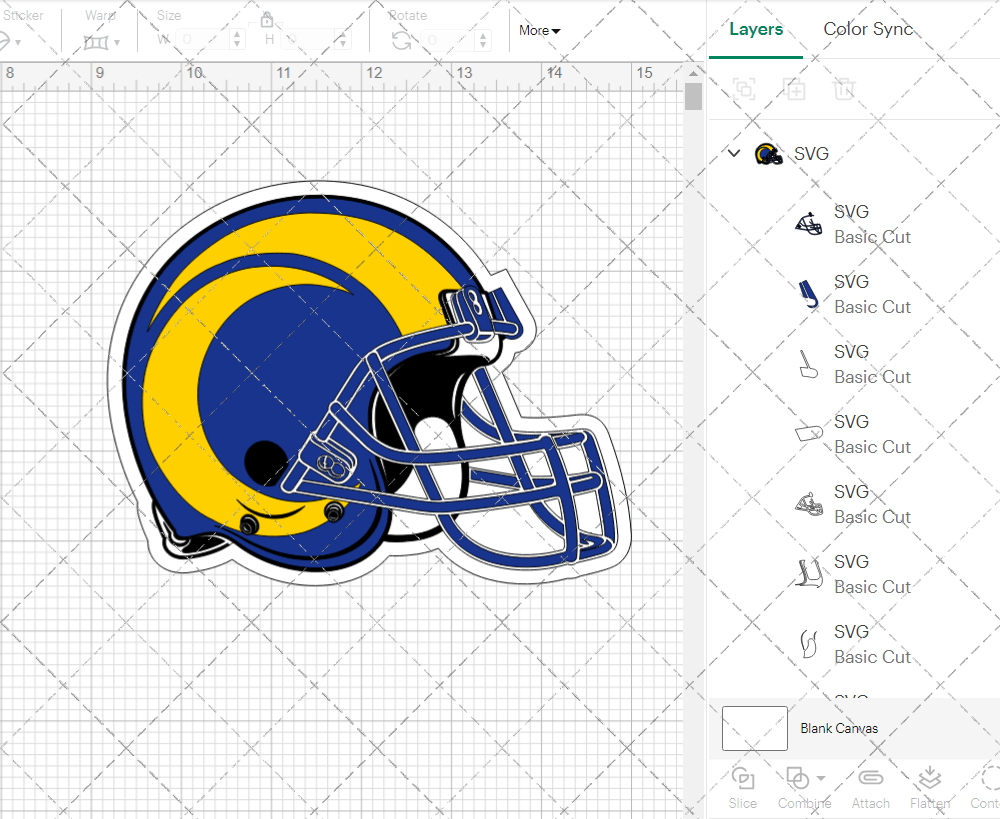
Task: Open the Warp dropdown arrow
Action: 117,43
